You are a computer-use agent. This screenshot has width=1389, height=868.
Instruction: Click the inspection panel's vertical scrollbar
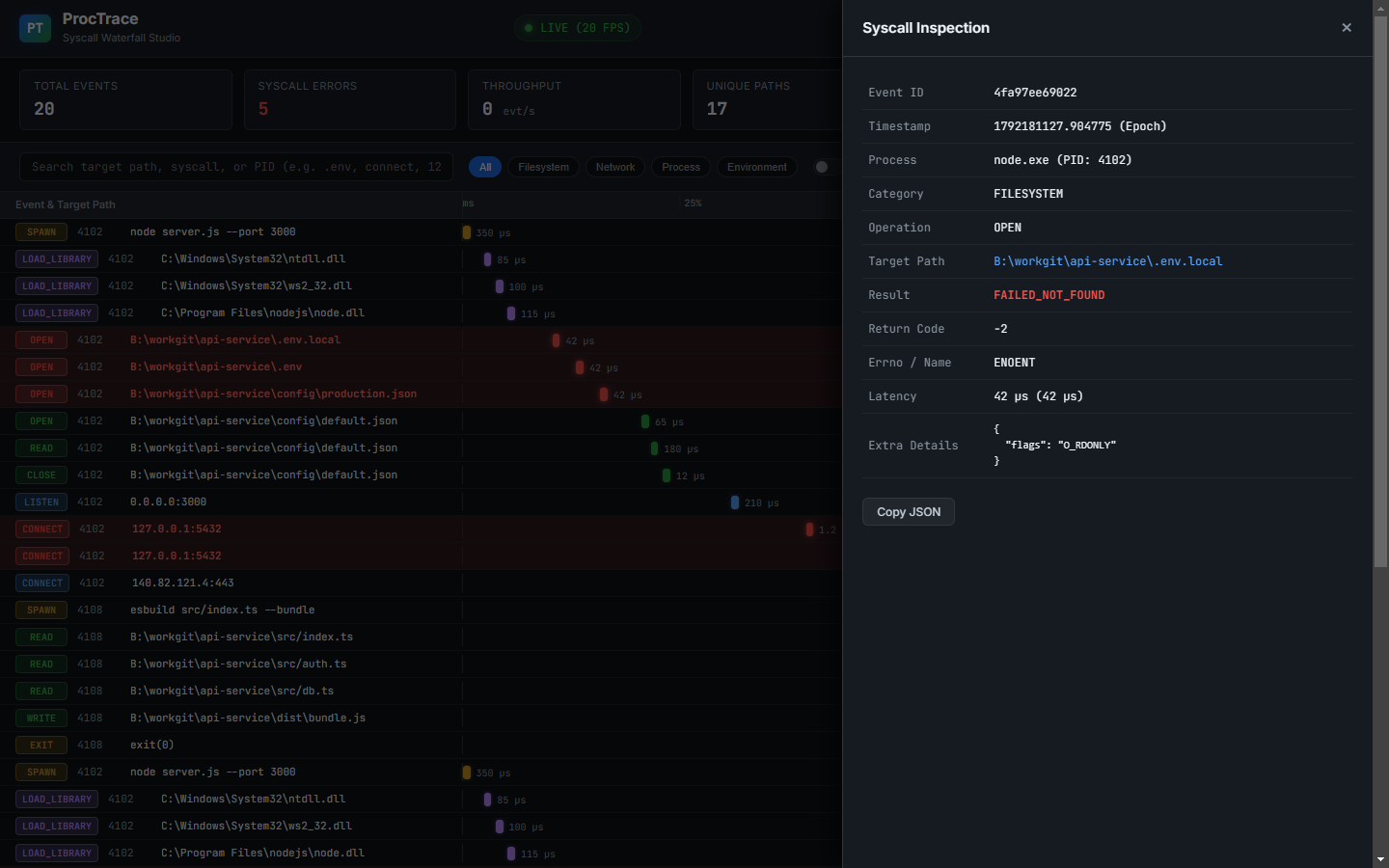pos(1380,289)
